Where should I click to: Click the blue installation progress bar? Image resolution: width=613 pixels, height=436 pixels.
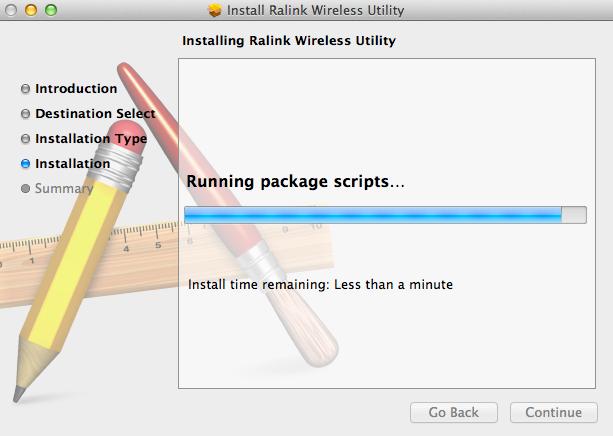[x=385, y=215]
